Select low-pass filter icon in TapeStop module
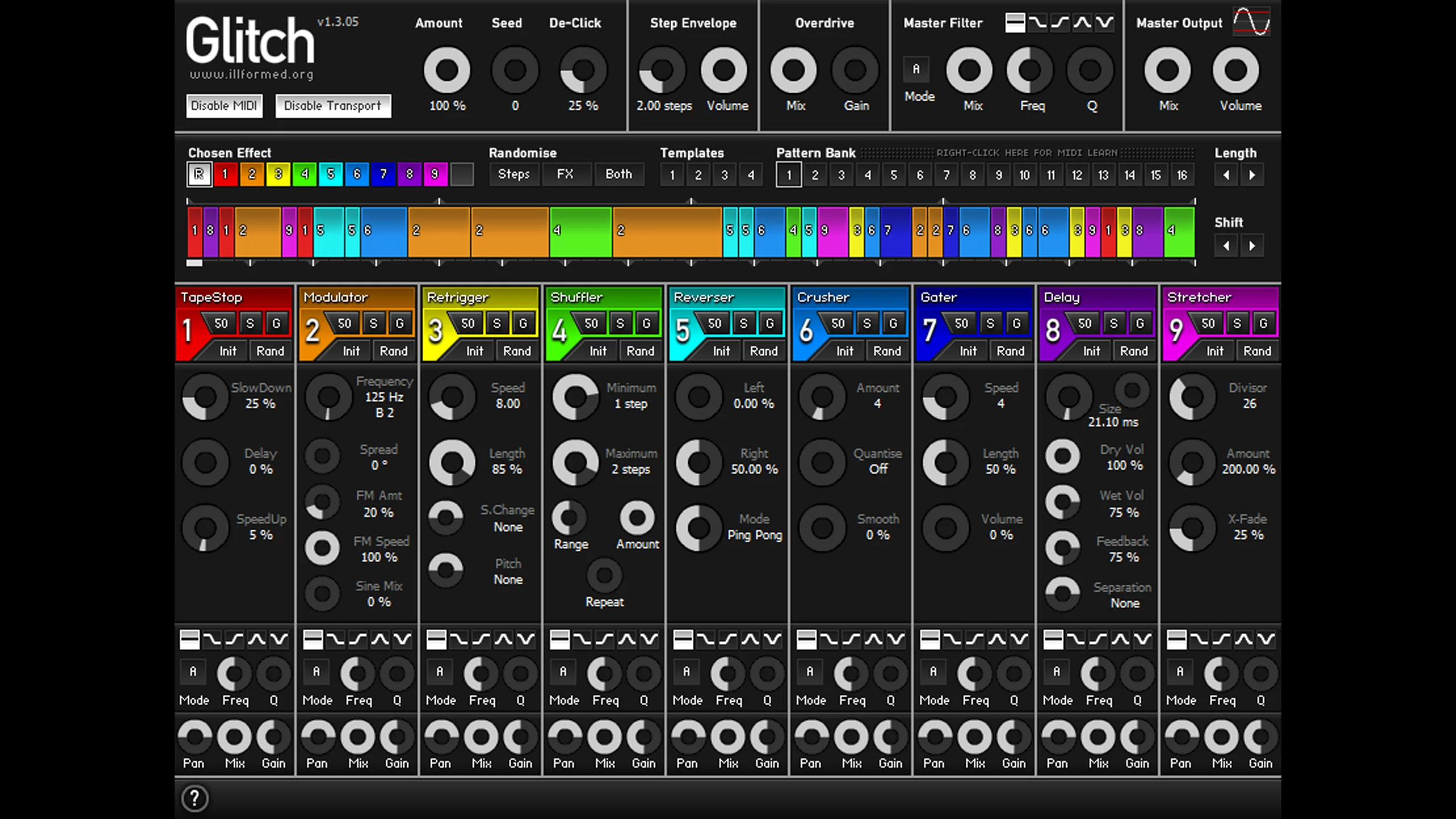 pos(212,639)
